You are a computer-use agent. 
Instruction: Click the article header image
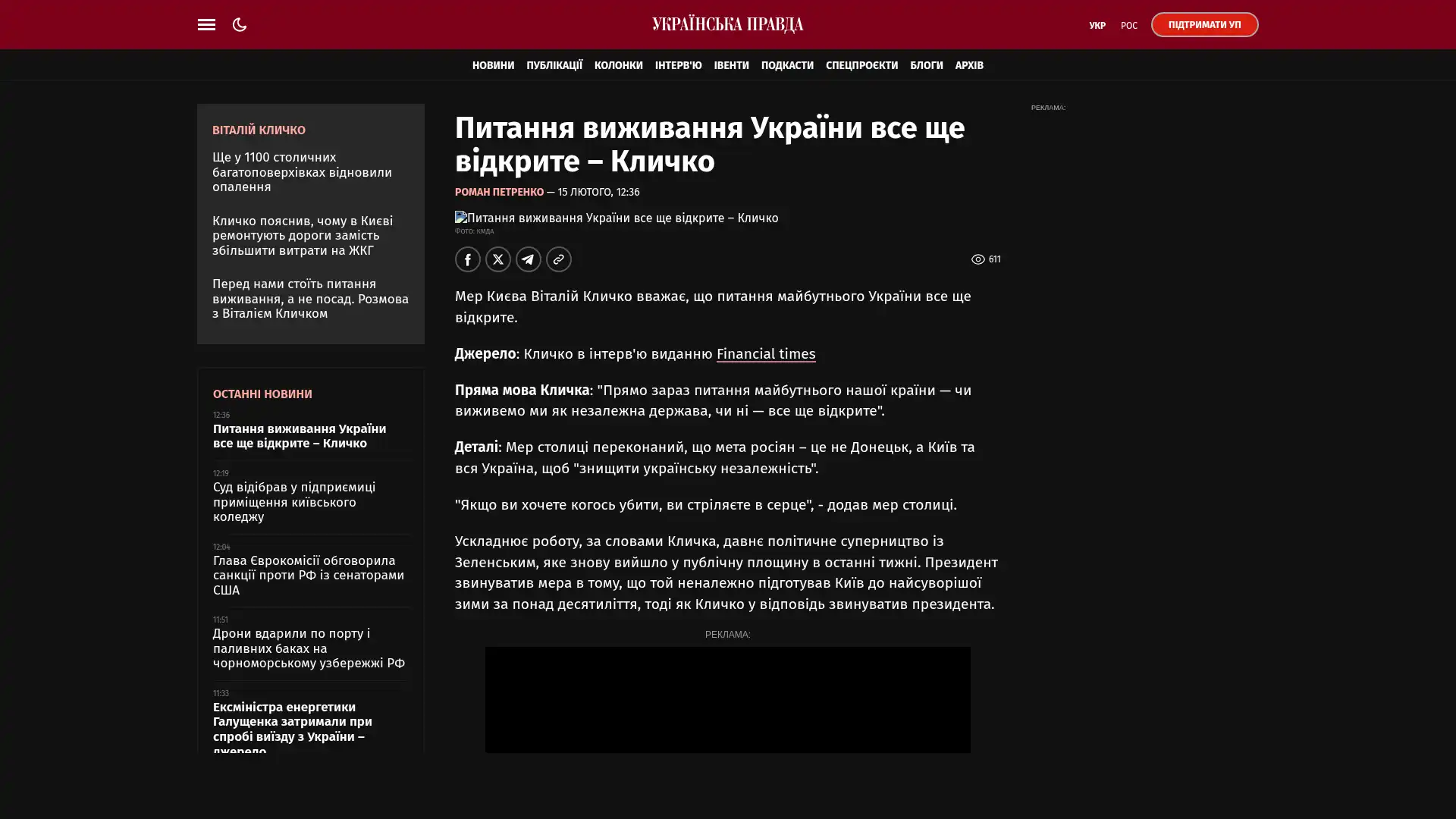point(616,218)
